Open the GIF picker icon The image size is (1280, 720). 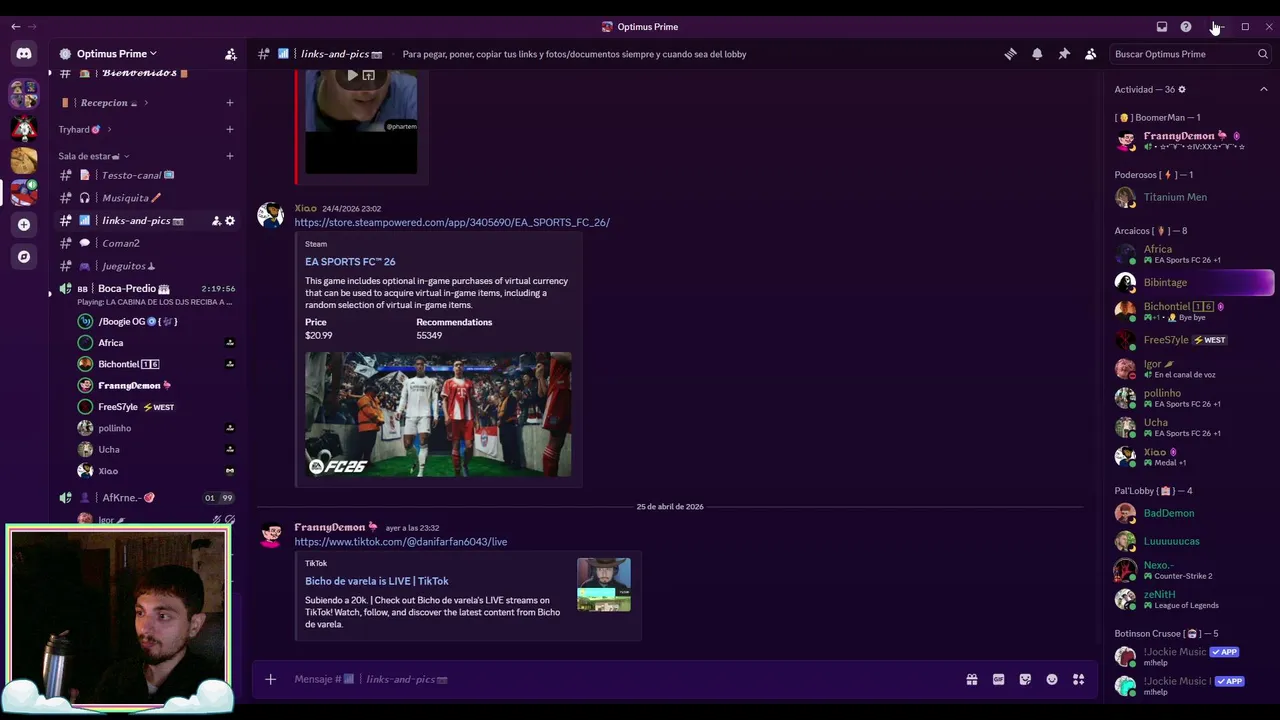[998, 680]
